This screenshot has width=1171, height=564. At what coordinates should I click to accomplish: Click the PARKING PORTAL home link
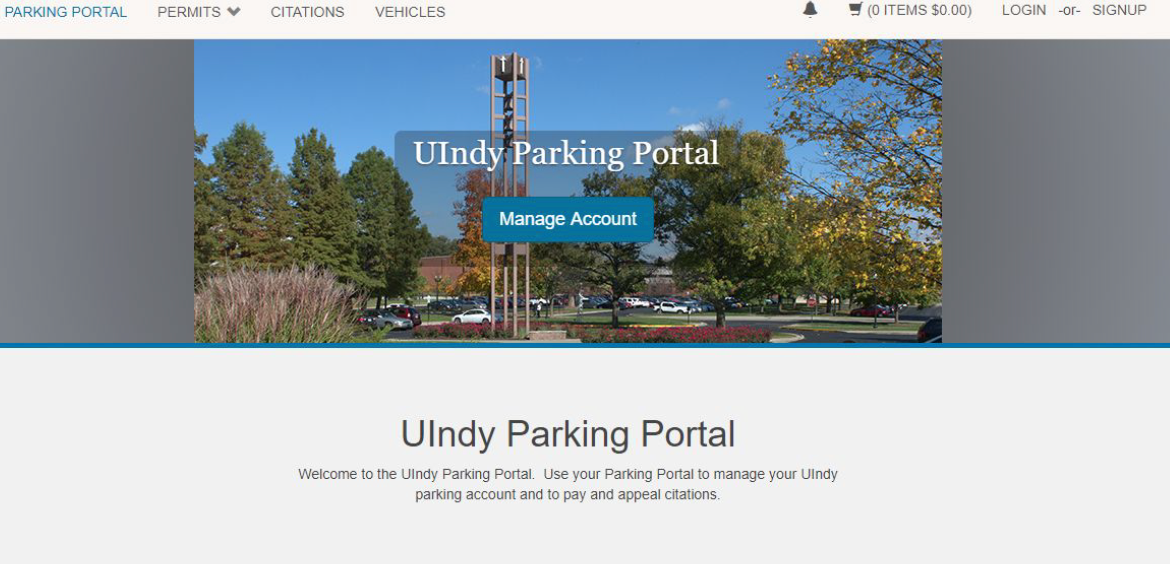tap(65, 12)
